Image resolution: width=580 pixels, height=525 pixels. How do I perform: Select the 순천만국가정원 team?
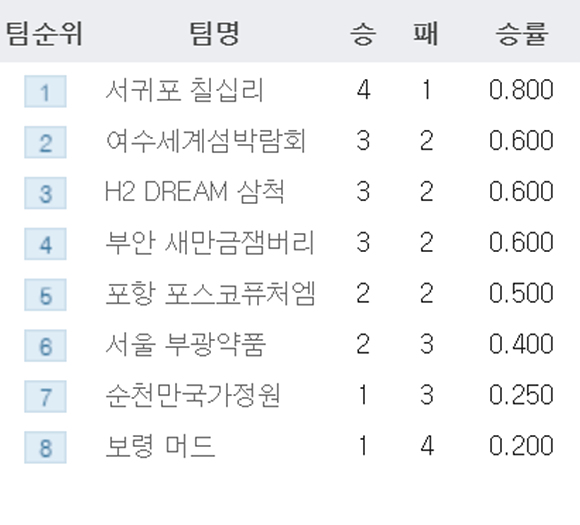193,395
